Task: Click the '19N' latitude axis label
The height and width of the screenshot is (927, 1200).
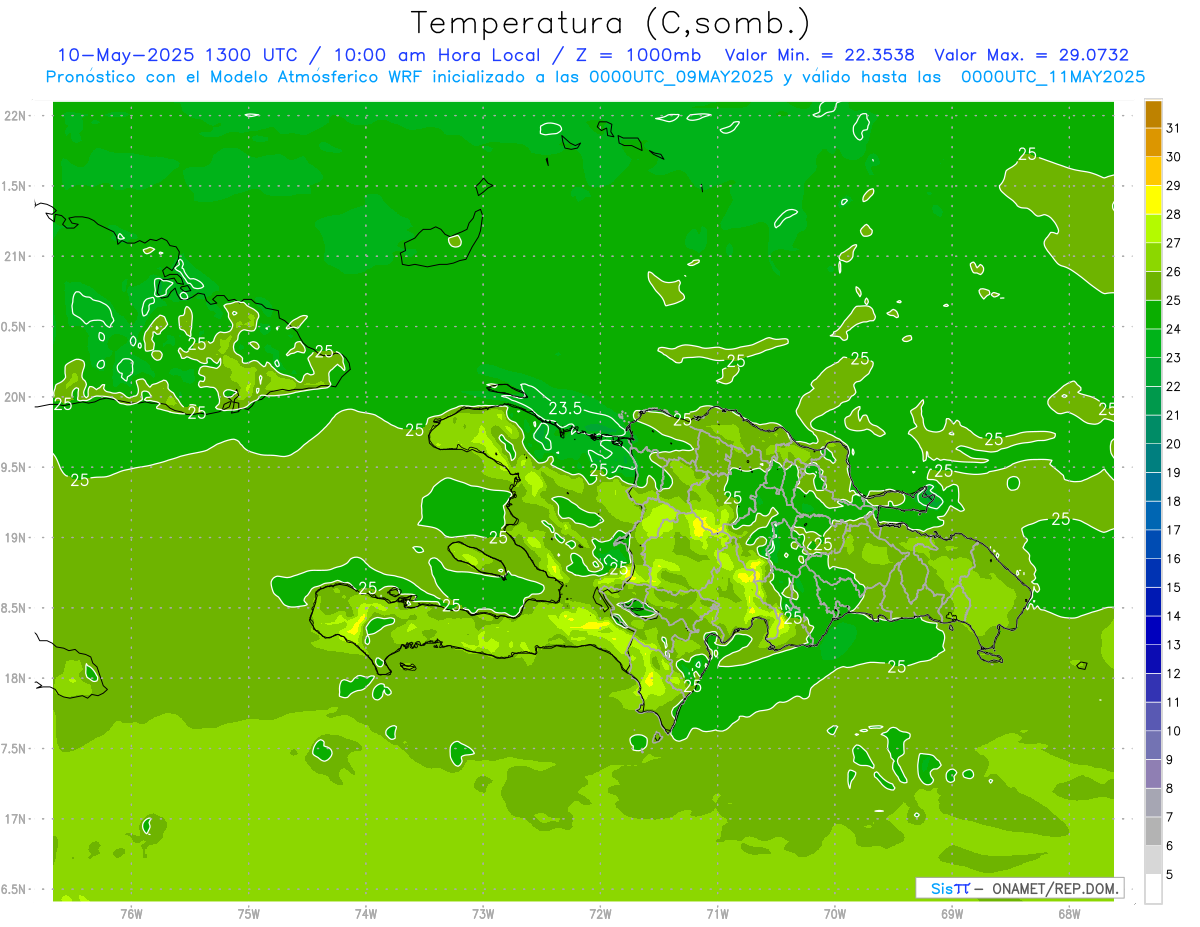Action: [14, 538]
